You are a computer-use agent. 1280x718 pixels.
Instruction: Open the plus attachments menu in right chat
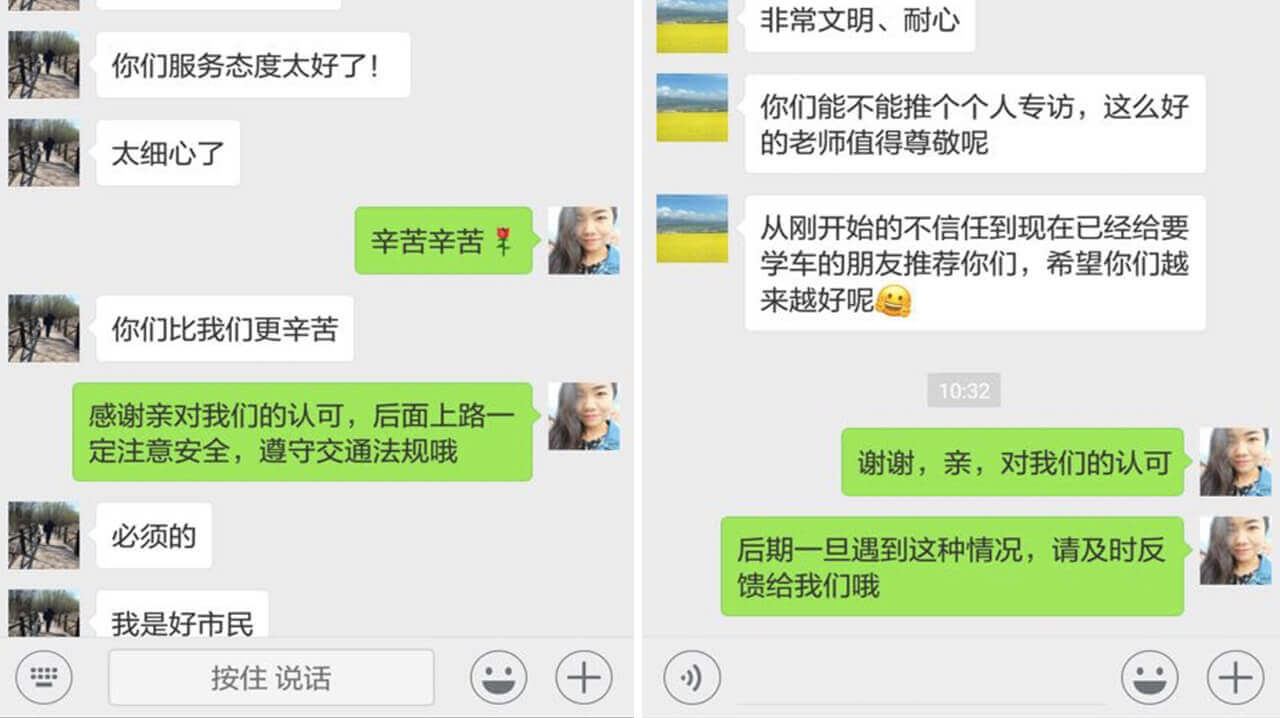1236,678
